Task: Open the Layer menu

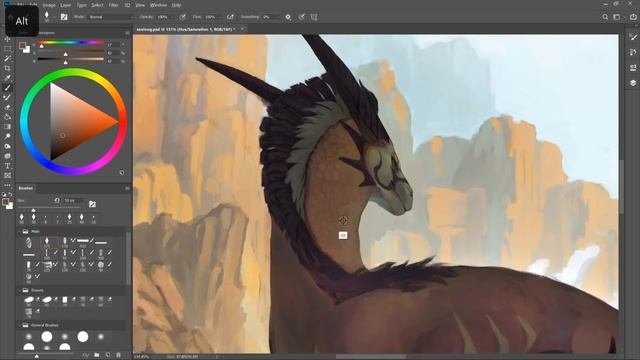Action: (x=65, y=5)
